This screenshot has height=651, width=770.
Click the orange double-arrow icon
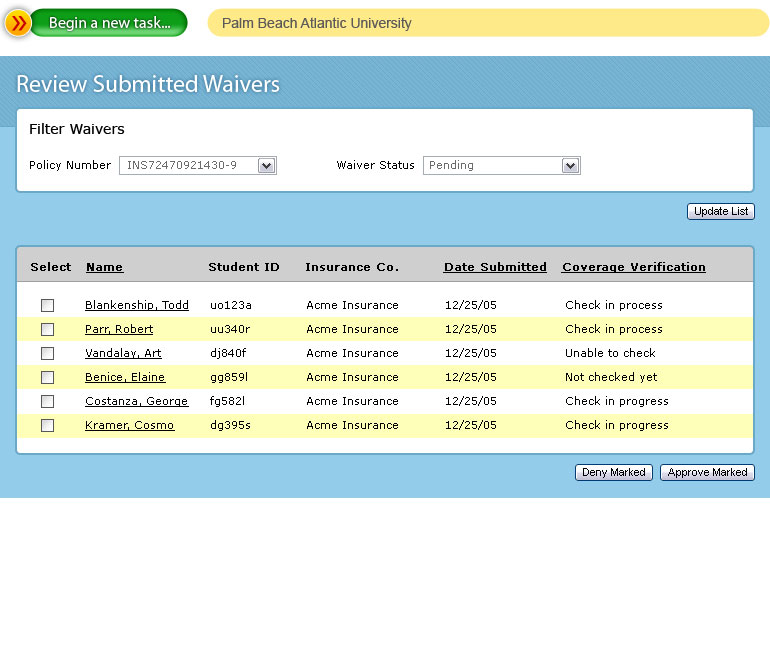(x=18, y=23)
